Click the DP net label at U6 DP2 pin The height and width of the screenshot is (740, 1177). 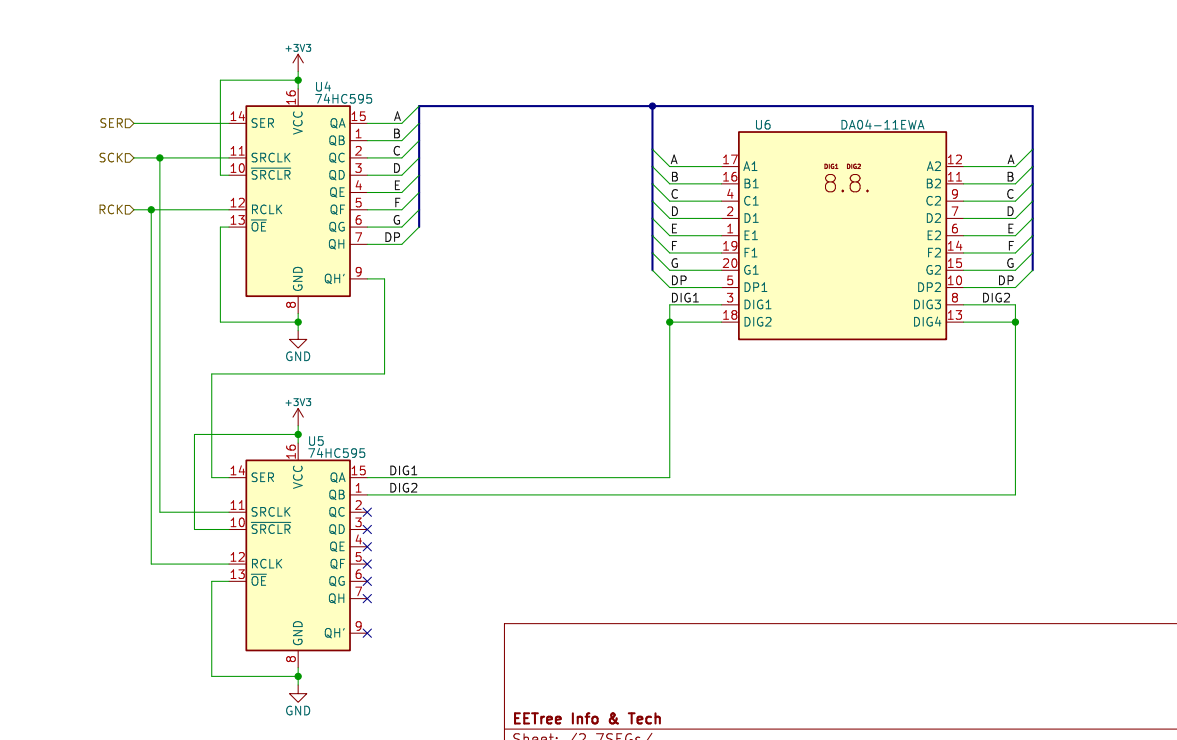click(x=1006, y=280)
